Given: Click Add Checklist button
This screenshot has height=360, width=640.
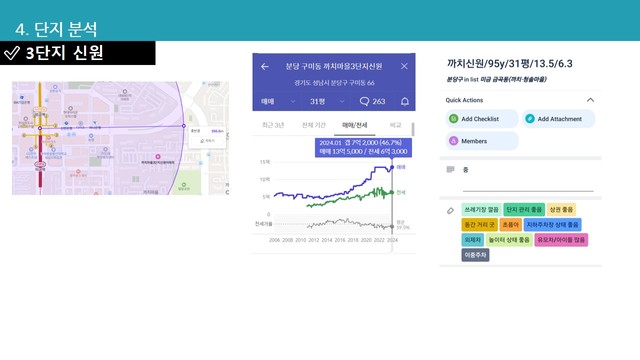Looking at the screenshot, I should click(482, 119).
